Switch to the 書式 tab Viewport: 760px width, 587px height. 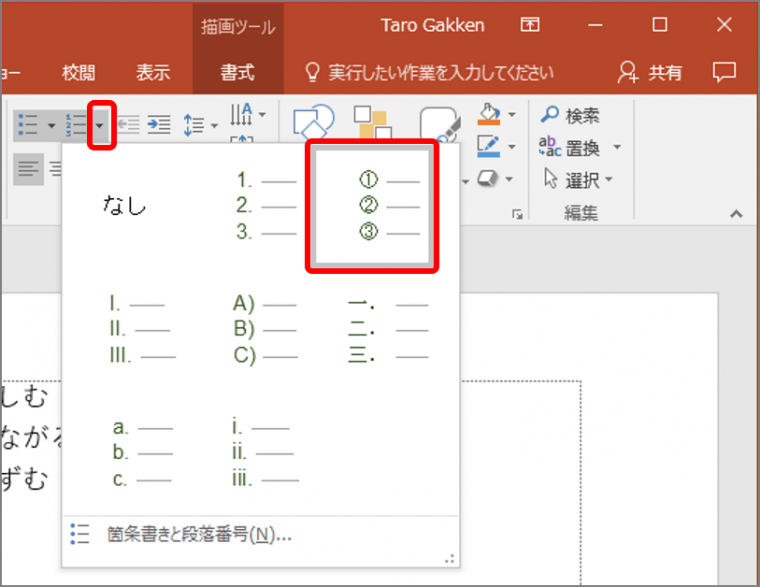click(238, 73)
